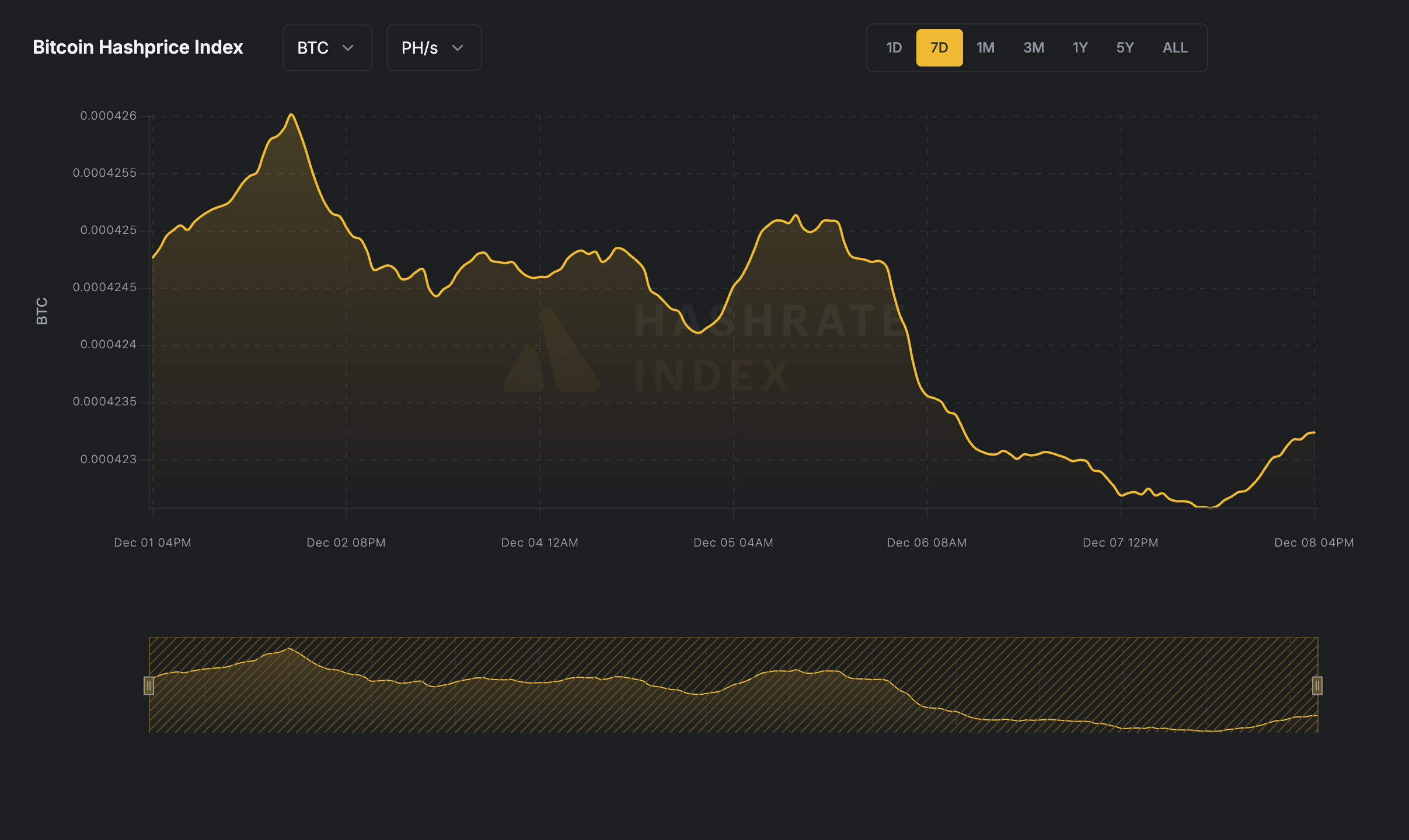This screenshot has height=840, width=1409.
Task: Select the 3M time range button
Action: coord(1033,47)
